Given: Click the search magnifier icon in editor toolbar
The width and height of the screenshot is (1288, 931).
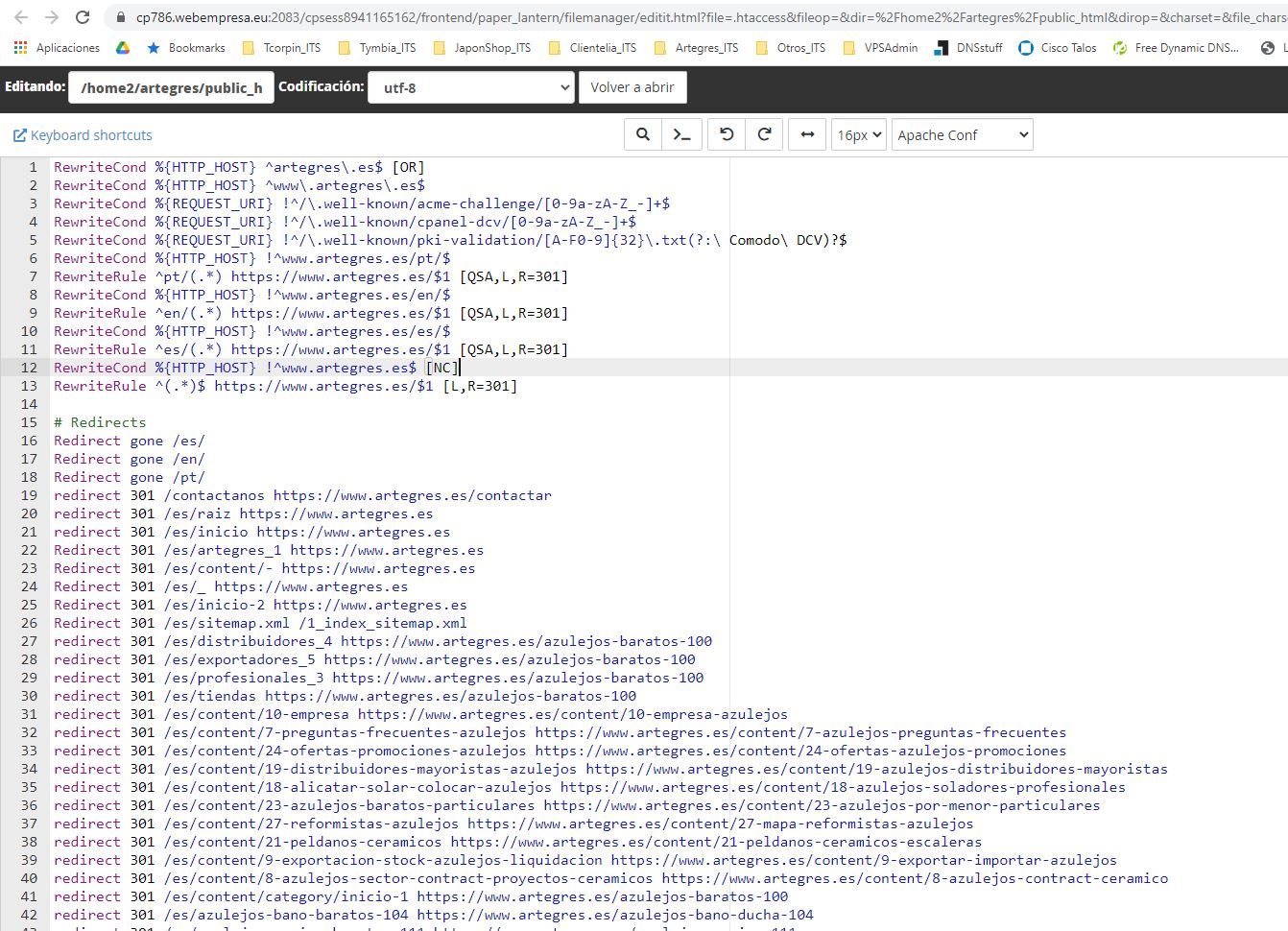Looking at the screenshot, I should click(x=643, y=134).
